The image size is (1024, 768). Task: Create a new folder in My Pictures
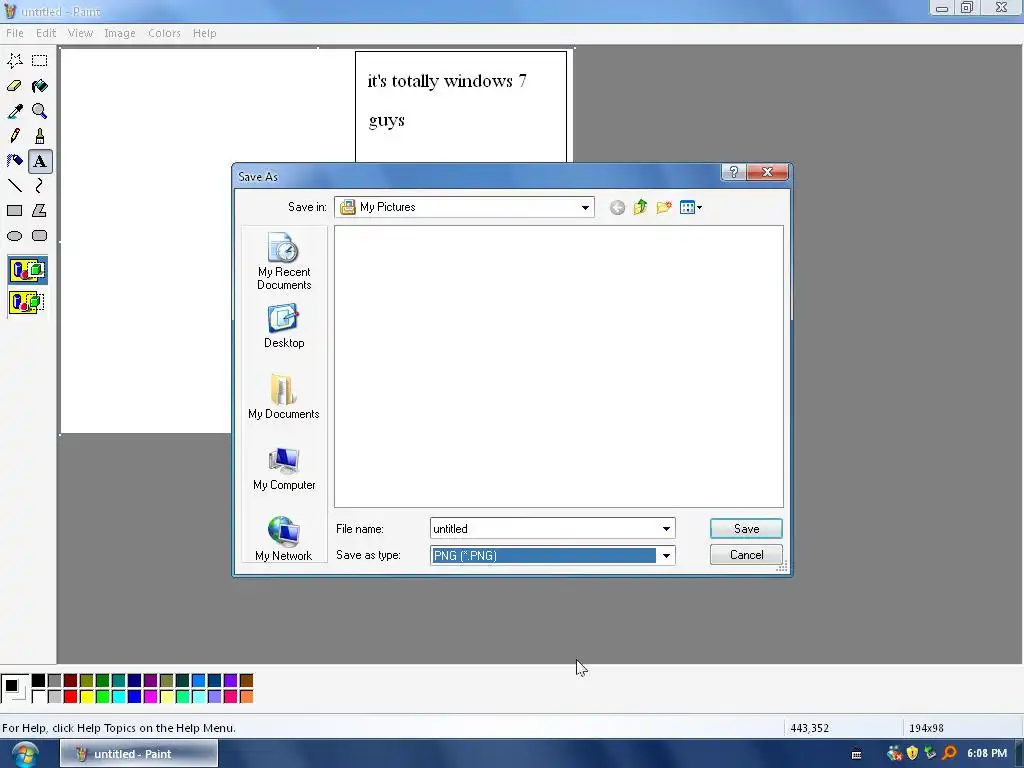click(664, 208)
